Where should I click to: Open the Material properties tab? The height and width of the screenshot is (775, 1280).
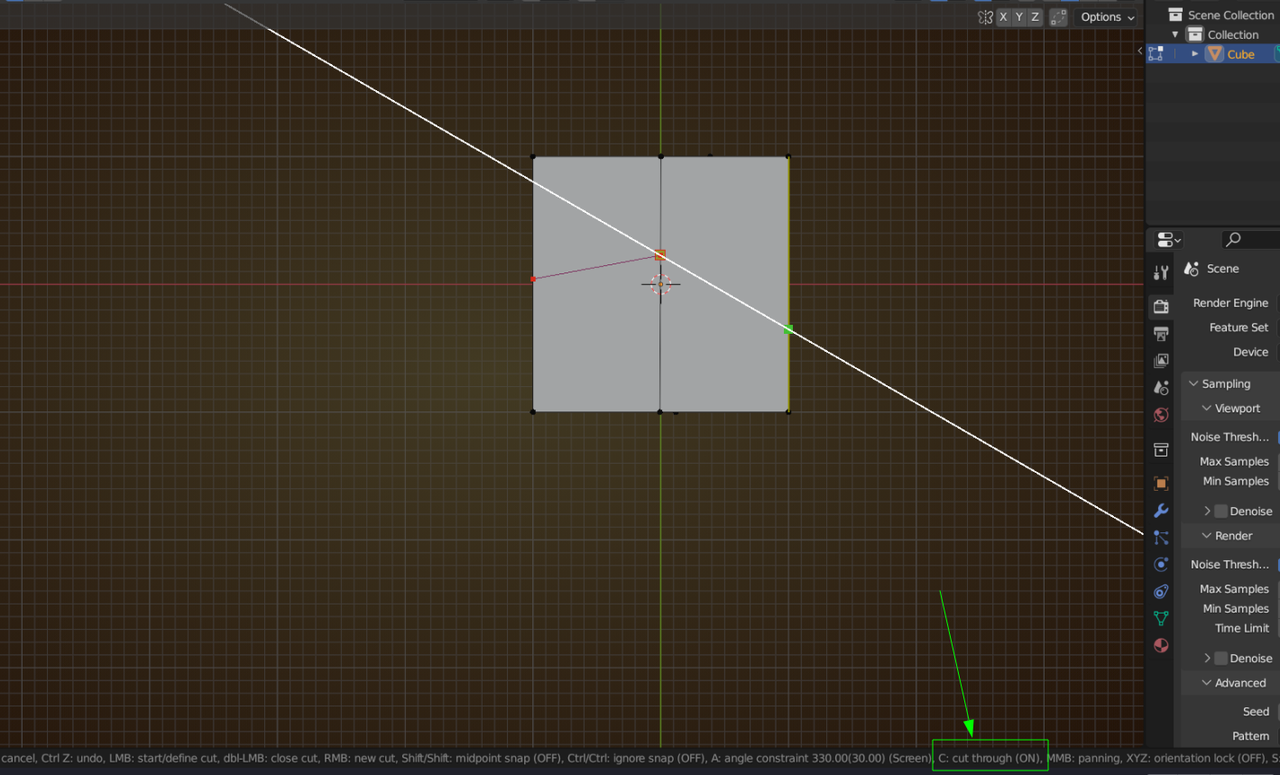coord(1161,645)
